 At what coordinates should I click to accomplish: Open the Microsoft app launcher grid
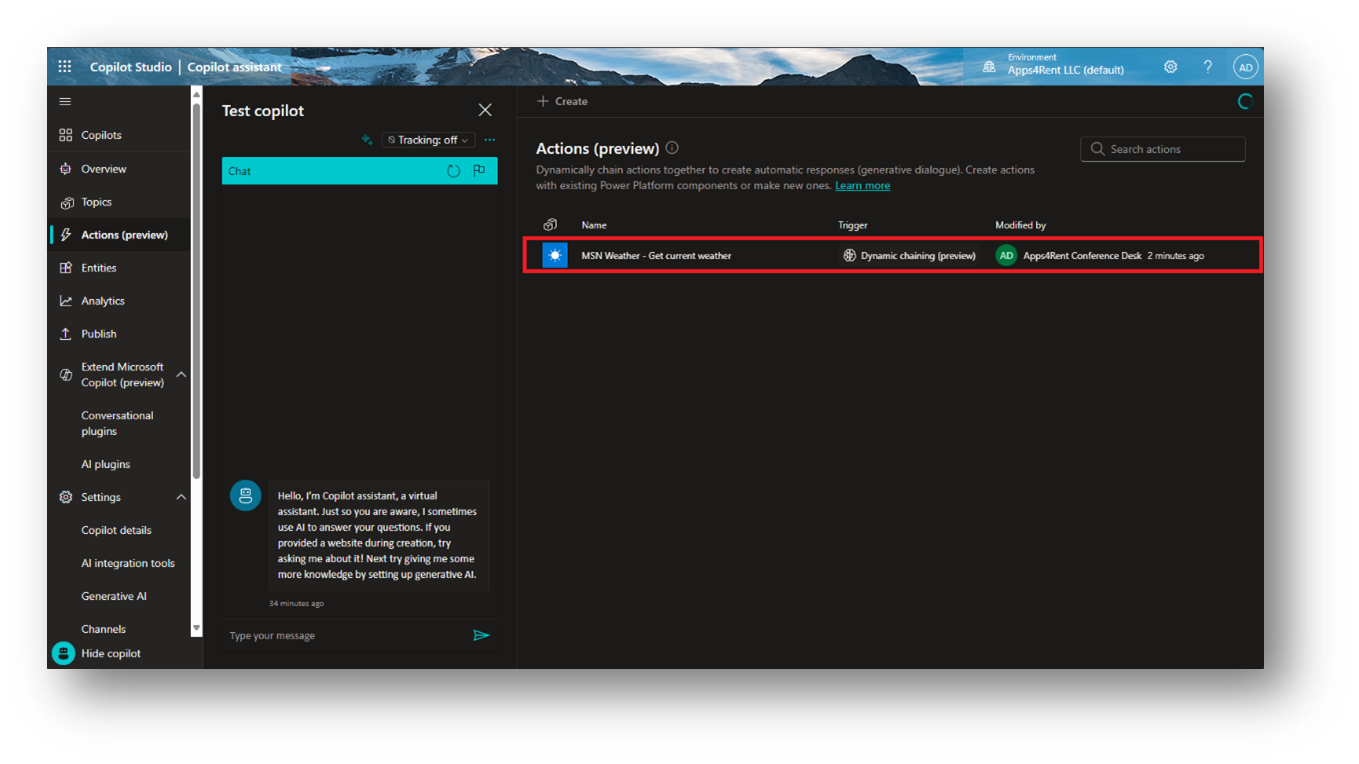click(x=64, y=66)
